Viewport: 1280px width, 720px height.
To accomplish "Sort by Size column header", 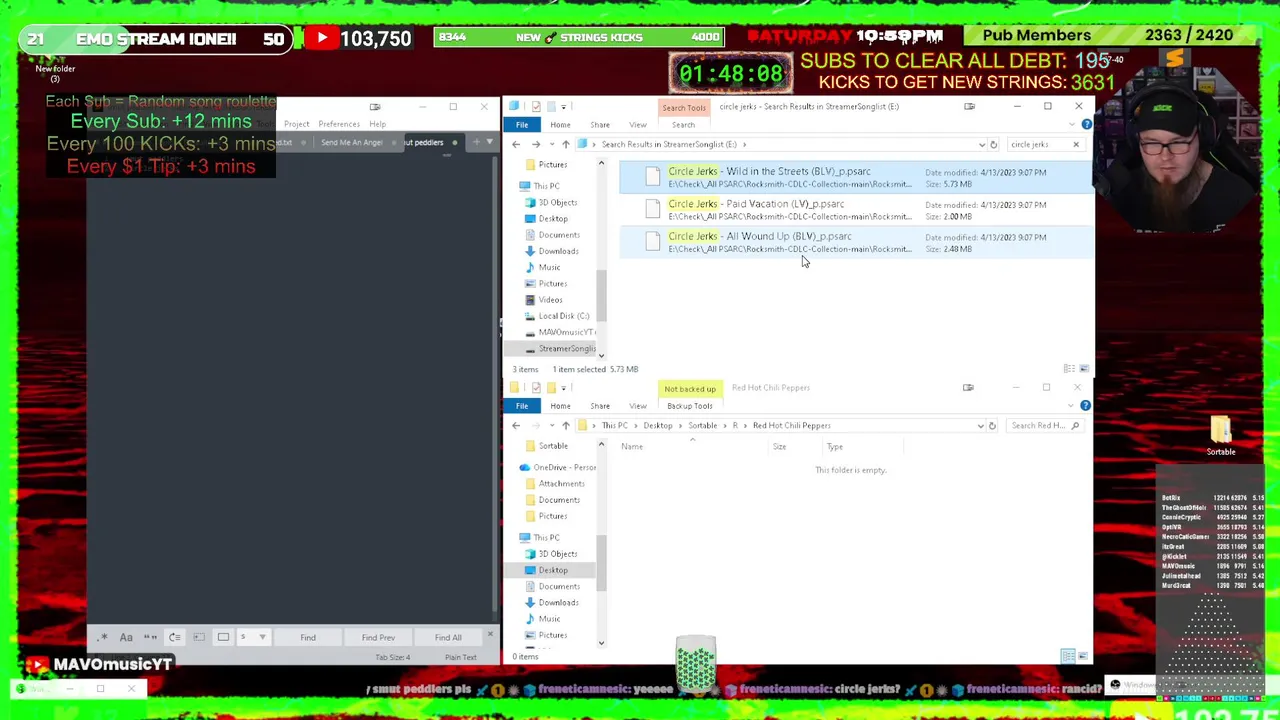I will [779, 446].
